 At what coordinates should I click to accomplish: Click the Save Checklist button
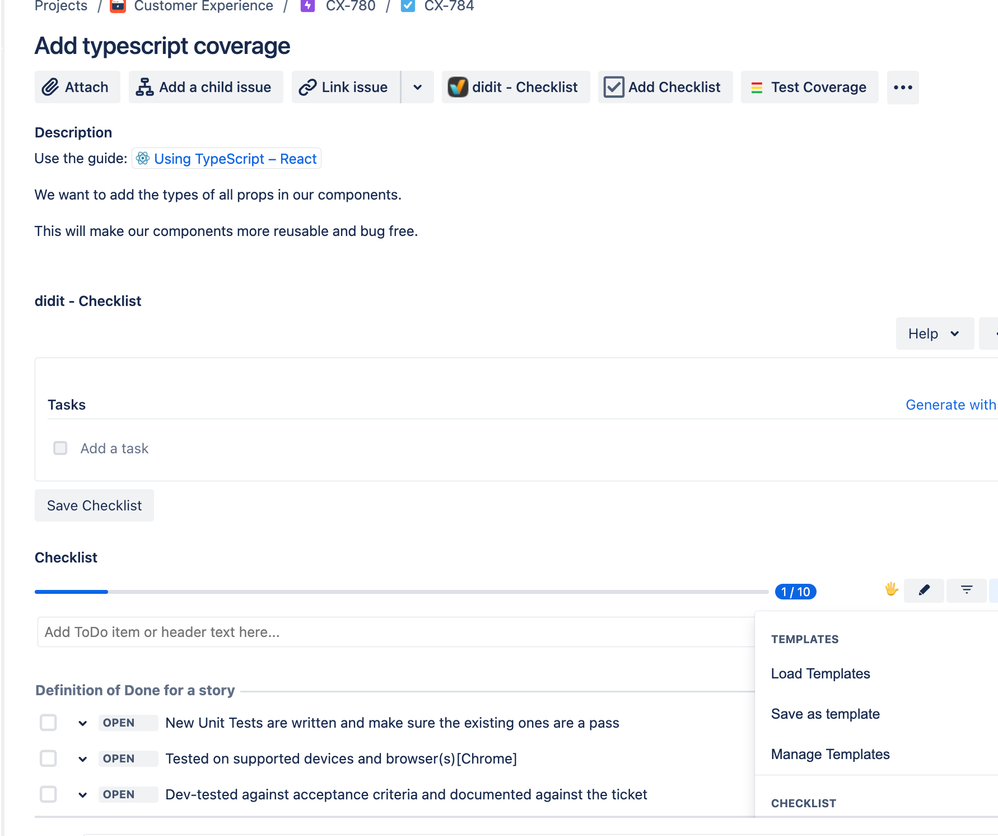coord(94,506)
